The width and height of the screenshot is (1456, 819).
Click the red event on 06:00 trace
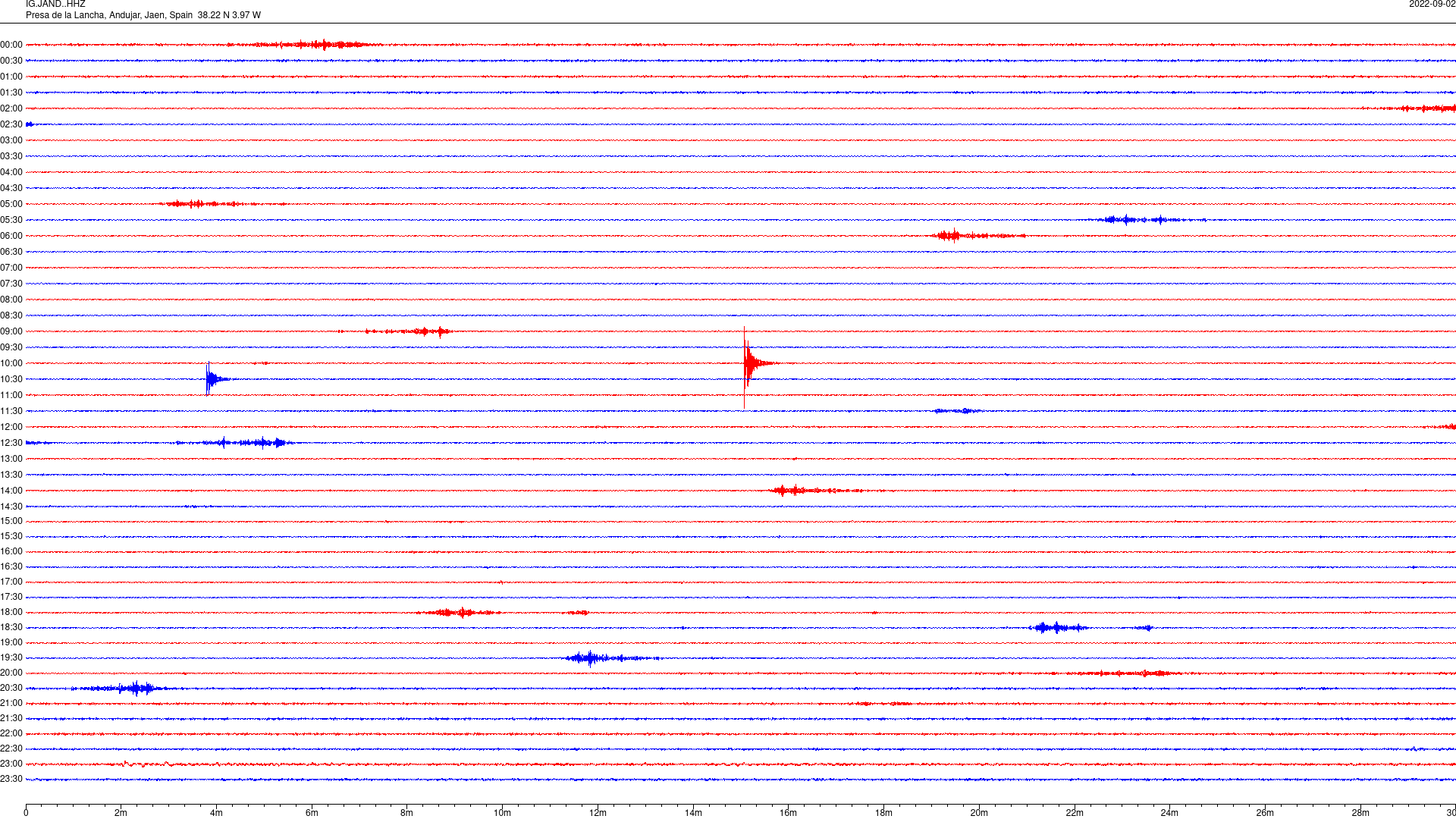pyautogui.click(x=977, y=236)
